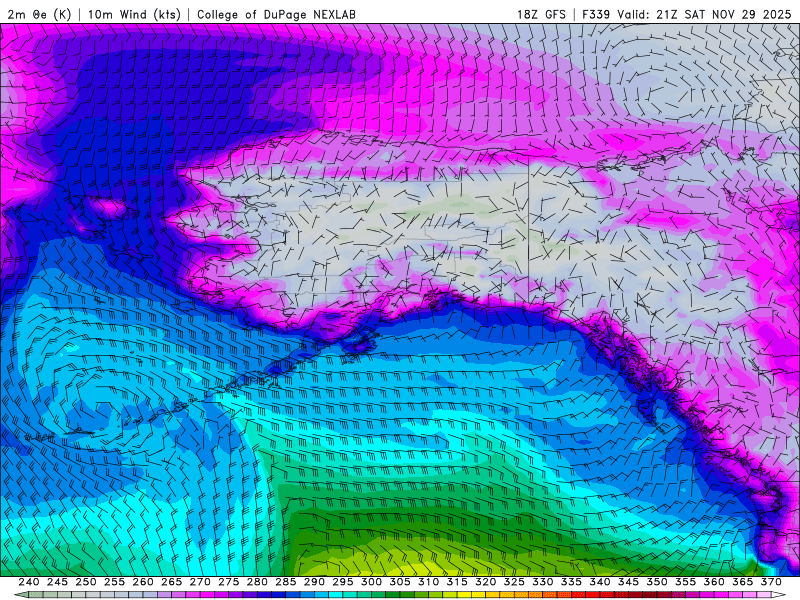The width and height of the screenshot is (800, 600).
Task: Click the 345 color scale label
Action: tap(629, 582)
